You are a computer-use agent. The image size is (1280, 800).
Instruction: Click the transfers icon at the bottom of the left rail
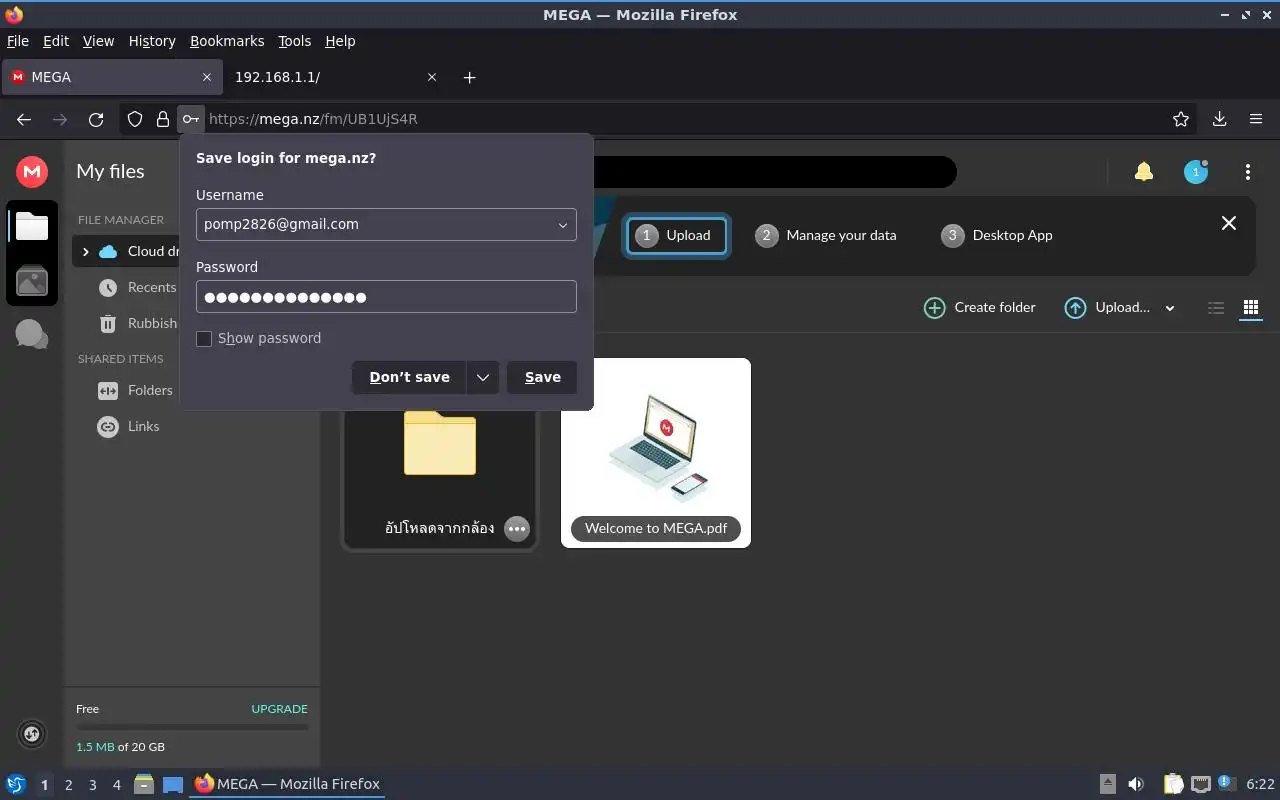pos(32,734)
